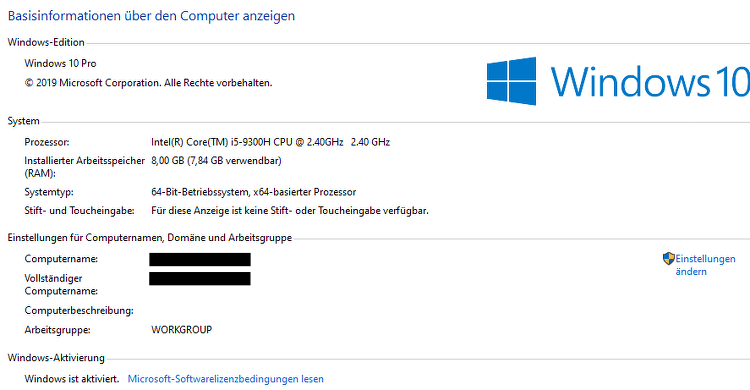Viewport: 750px width, 390px height.
Task: Click the Windows logo icon
Action: pos(511,81)
